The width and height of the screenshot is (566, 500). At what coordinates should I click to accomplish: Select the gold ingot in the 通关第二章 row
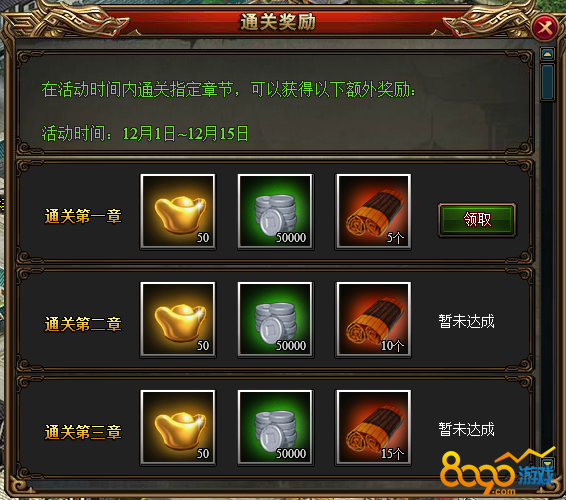click(x=178, y=319)
